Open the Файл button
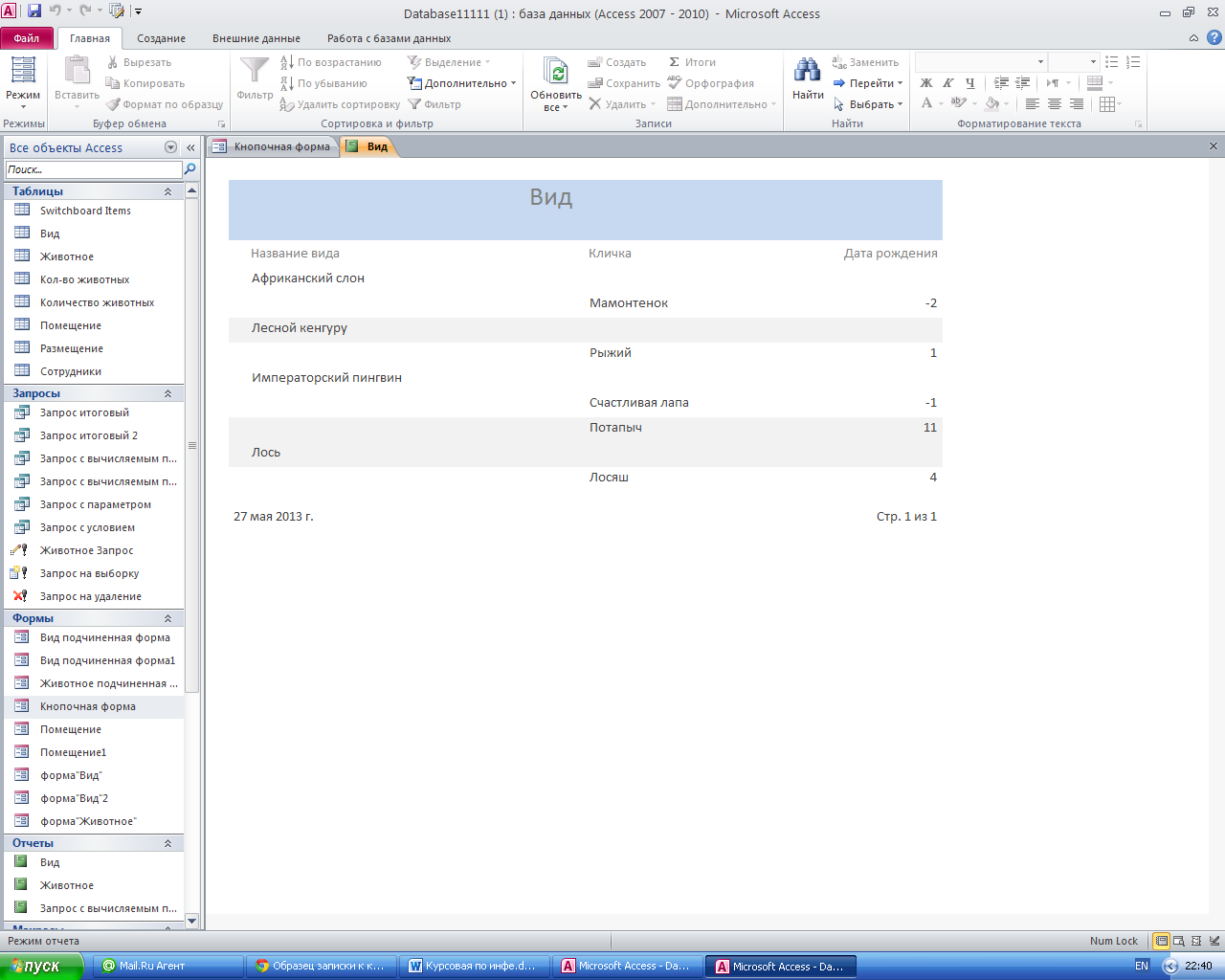This screenshot has width=1225, height=980. pyautogui.click(x=27, y=38)
